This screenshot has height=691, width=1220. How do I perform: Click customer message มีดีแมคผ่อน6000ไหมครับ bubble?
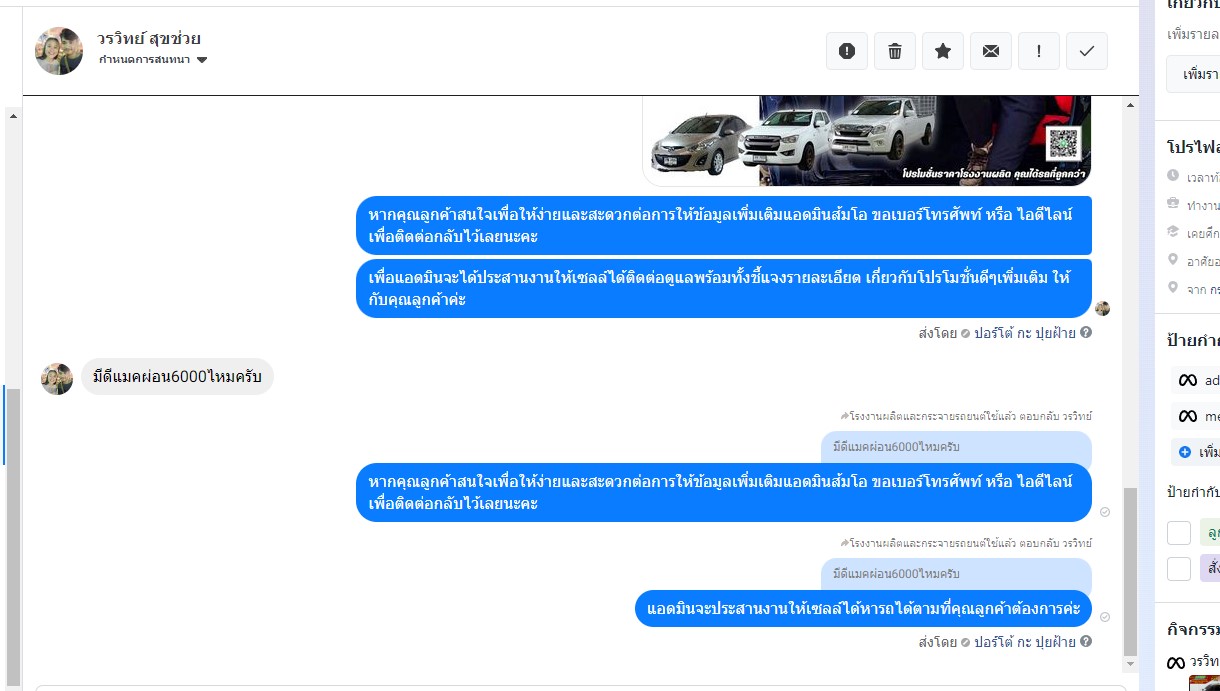[x=177, y=377]
